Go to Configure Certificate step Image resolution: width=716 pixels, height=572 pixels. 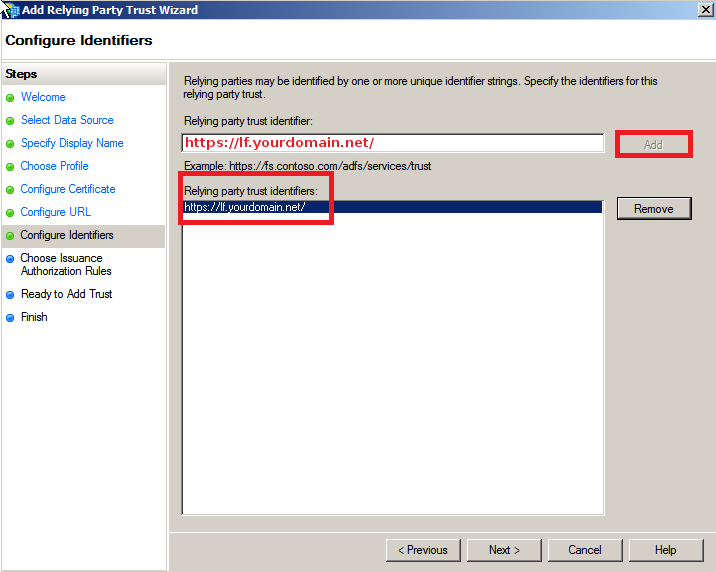click(x=68, y=189)
